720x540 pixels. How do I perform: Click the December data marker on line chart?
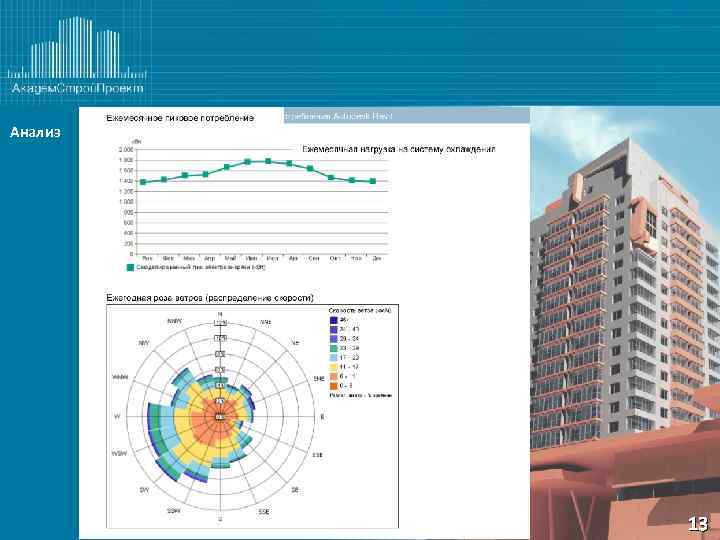point(373,181)
